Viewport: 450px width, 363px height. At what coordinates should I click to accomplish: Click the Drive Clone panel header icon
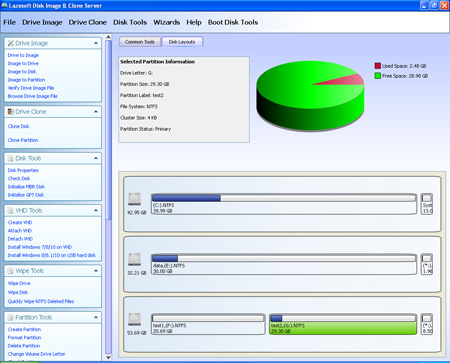coord(11,112)
